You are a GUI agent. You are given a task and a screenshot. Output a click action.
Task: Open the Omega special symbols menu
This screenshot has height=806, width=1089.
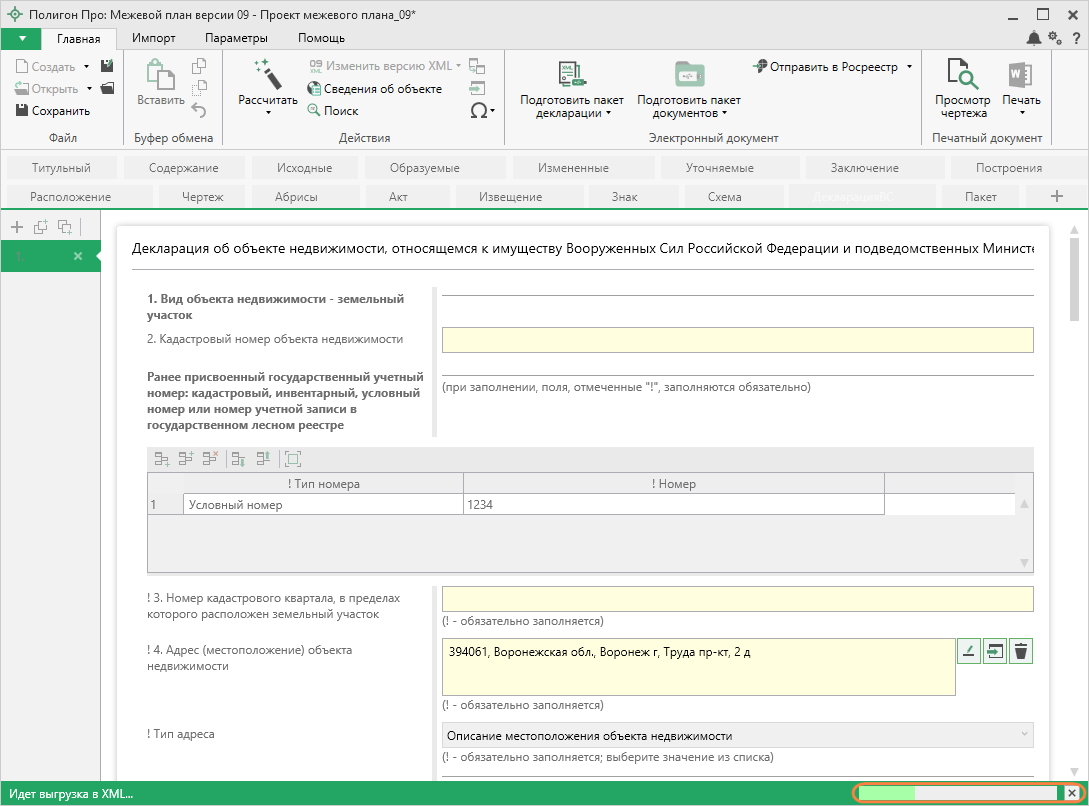point(482,111)
